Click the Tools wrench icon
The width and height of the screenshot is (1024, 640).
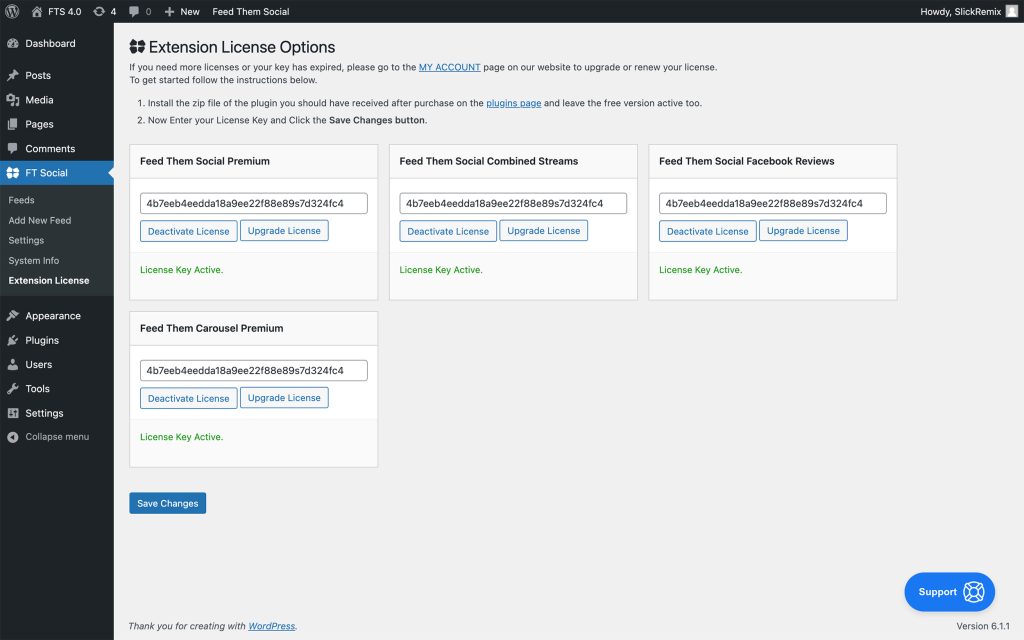coord(12,389)
